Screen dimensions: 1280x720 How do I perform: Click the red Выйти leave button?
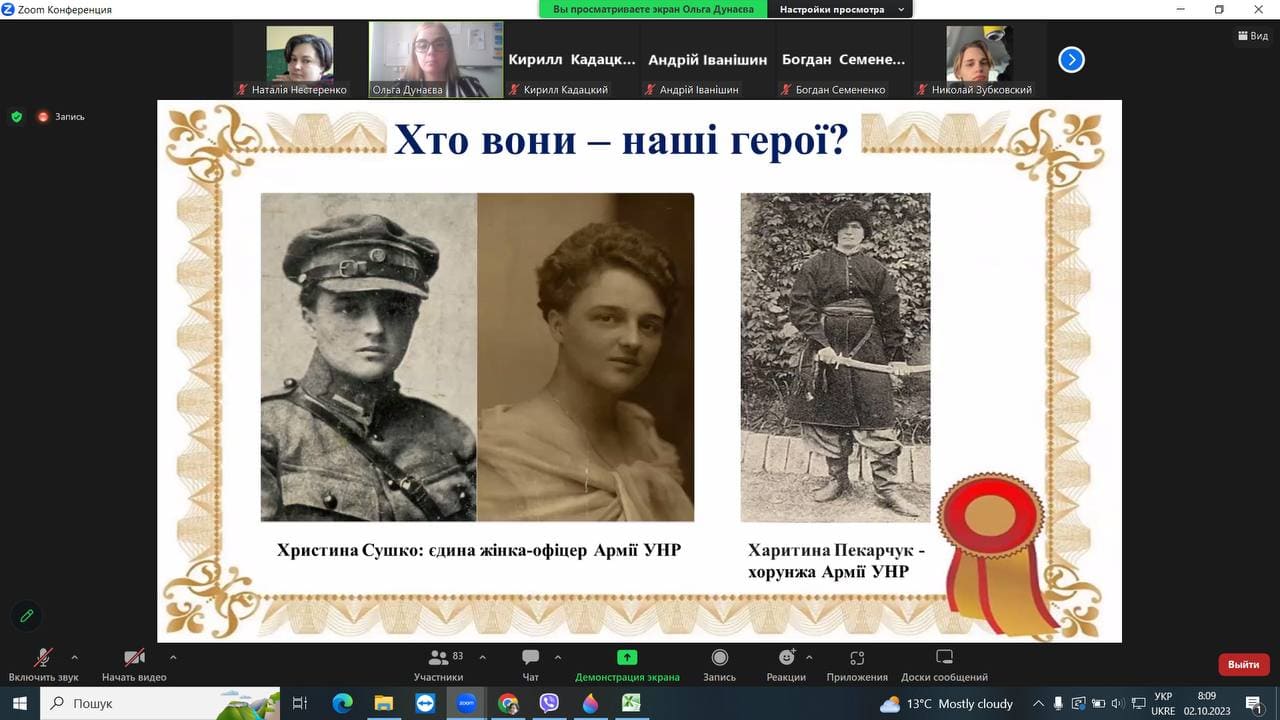pyautogui.click(x=1244, y=664)
